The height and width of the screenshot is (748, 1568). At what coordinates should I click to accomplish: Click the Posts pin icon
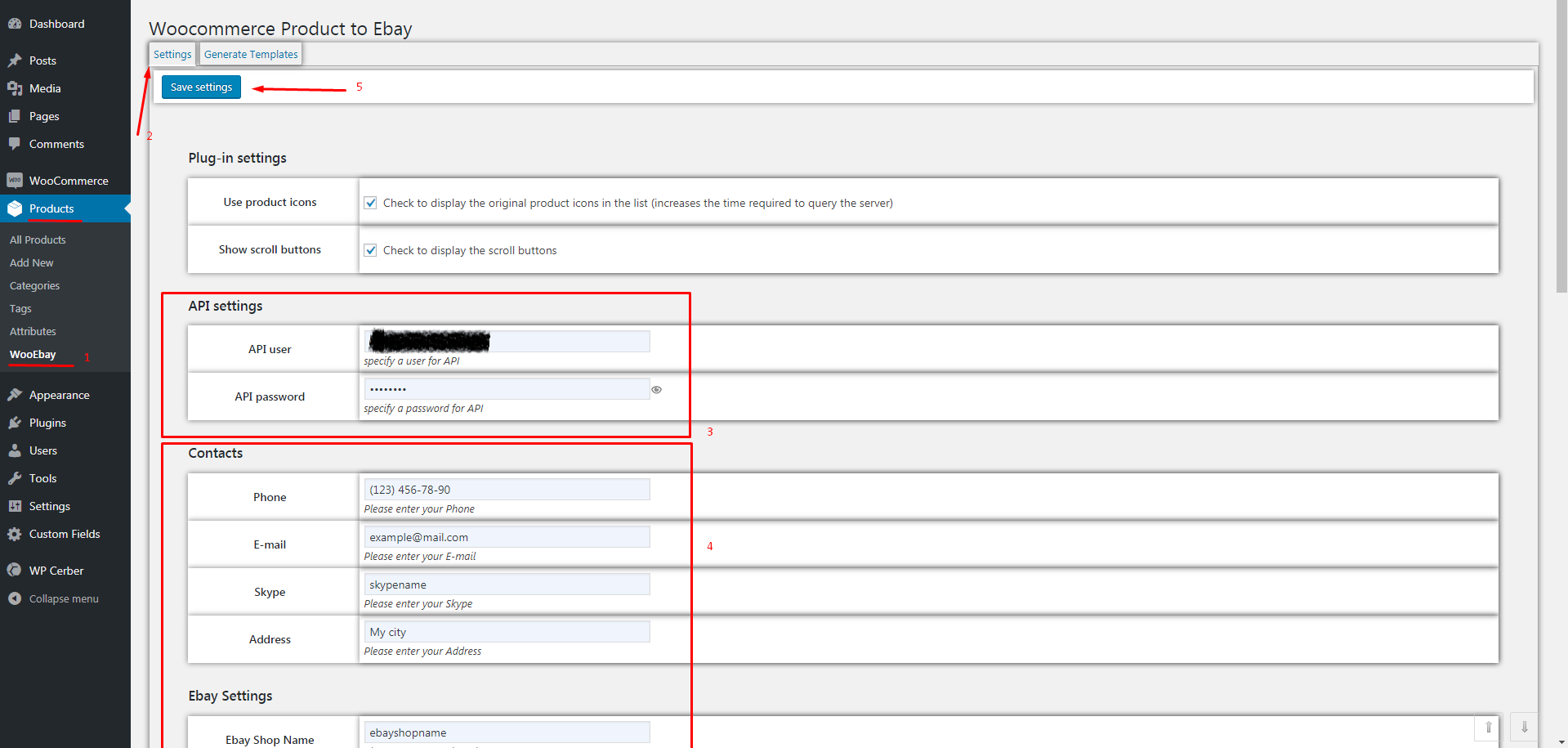(x=15, y=60)
